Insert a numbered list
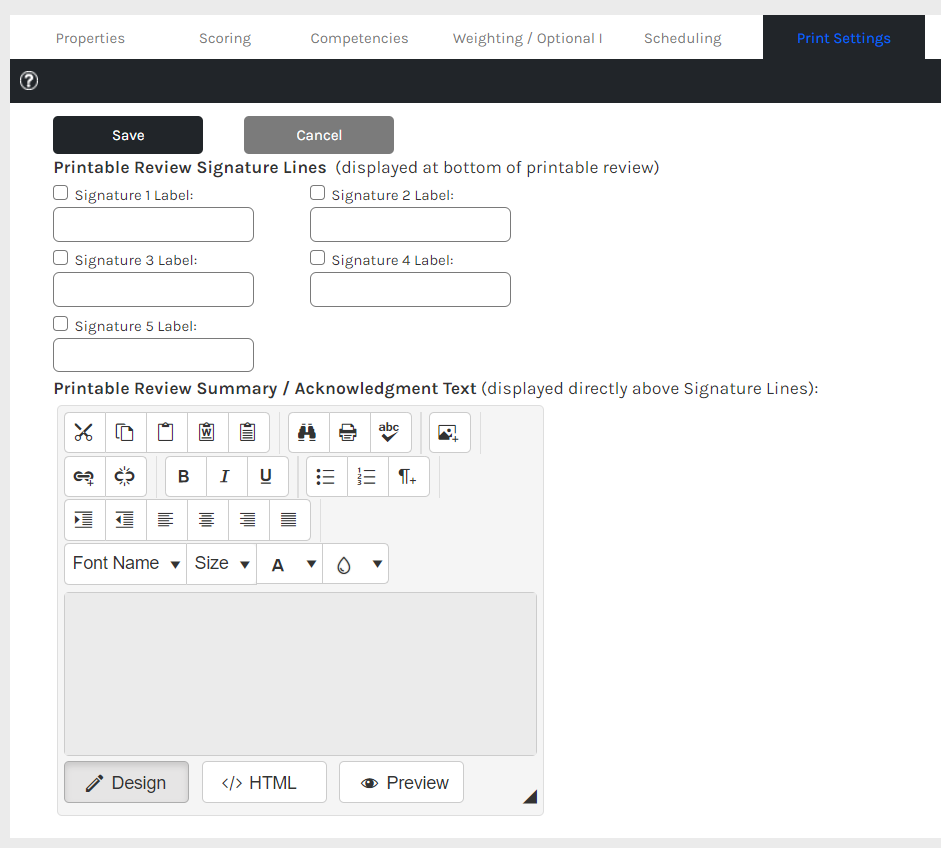This screenshot has height=848, width=941. [367, 477]
